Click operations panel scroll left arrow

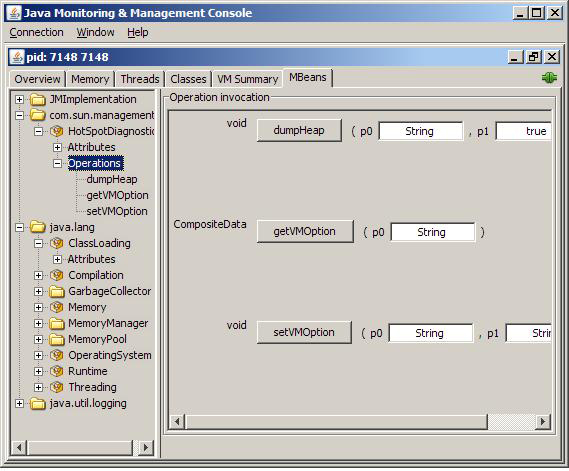pyautogui.click(x=177, y=422)
